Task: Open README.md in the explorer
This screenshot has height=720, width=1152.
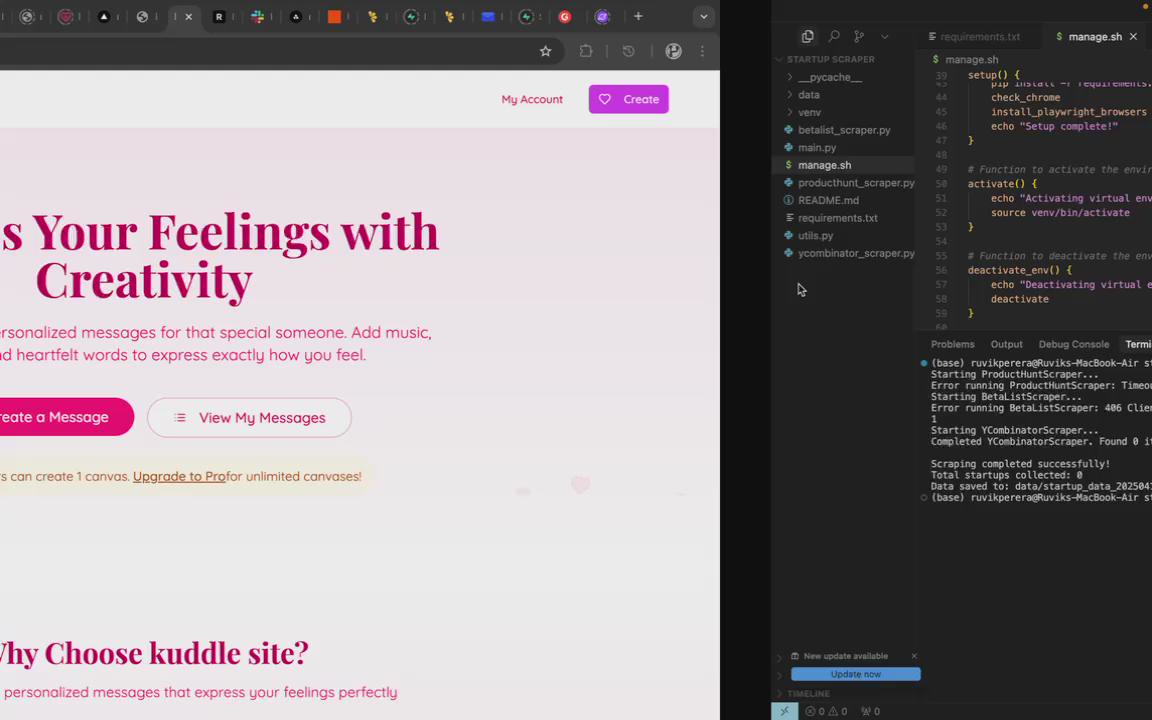Action: click(828, 201)
